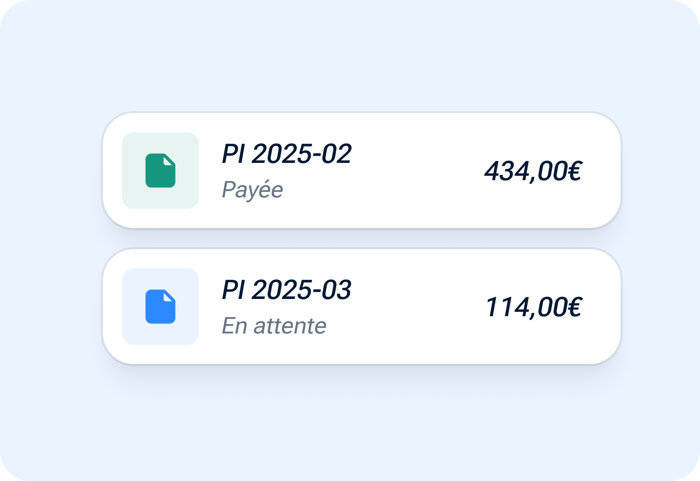The image size is (700, 481).
Task: Select the light blue icon tile
Action: click(160, 306)
